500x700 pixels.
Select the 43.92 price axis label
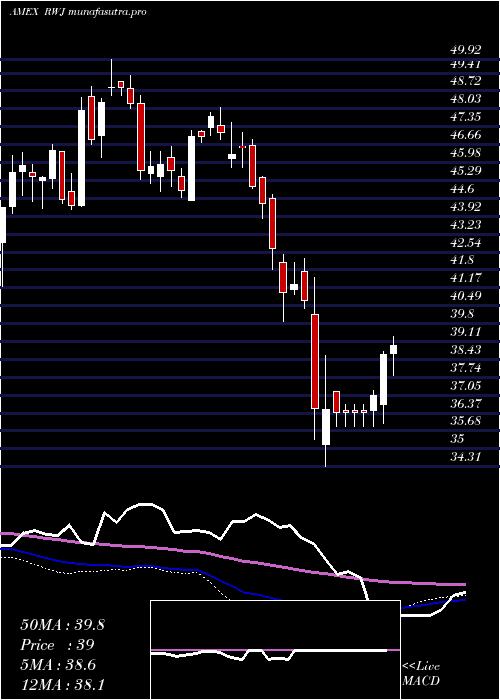pyautogui.click(x=466, y=206)
